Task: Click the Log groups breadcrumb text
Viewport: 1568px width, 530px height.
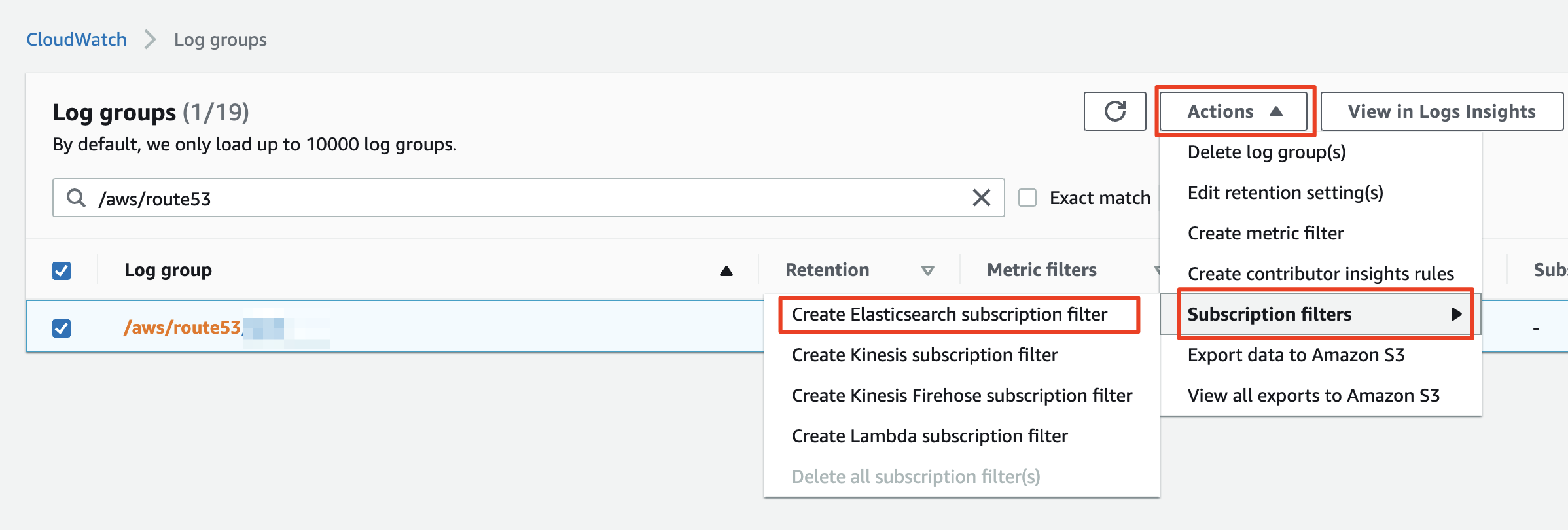Action: (x=221, y=39)
